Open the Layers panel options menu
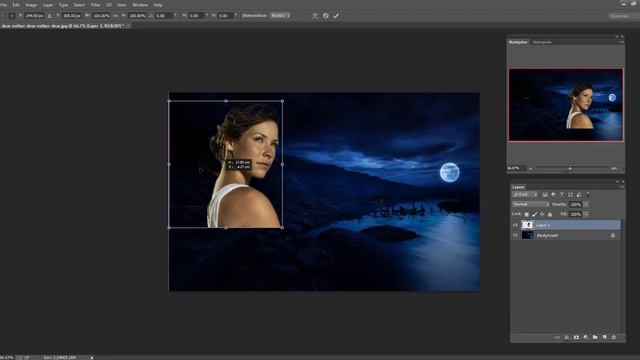The height and width of the screenshot is (360, 640). coord(621,187)
